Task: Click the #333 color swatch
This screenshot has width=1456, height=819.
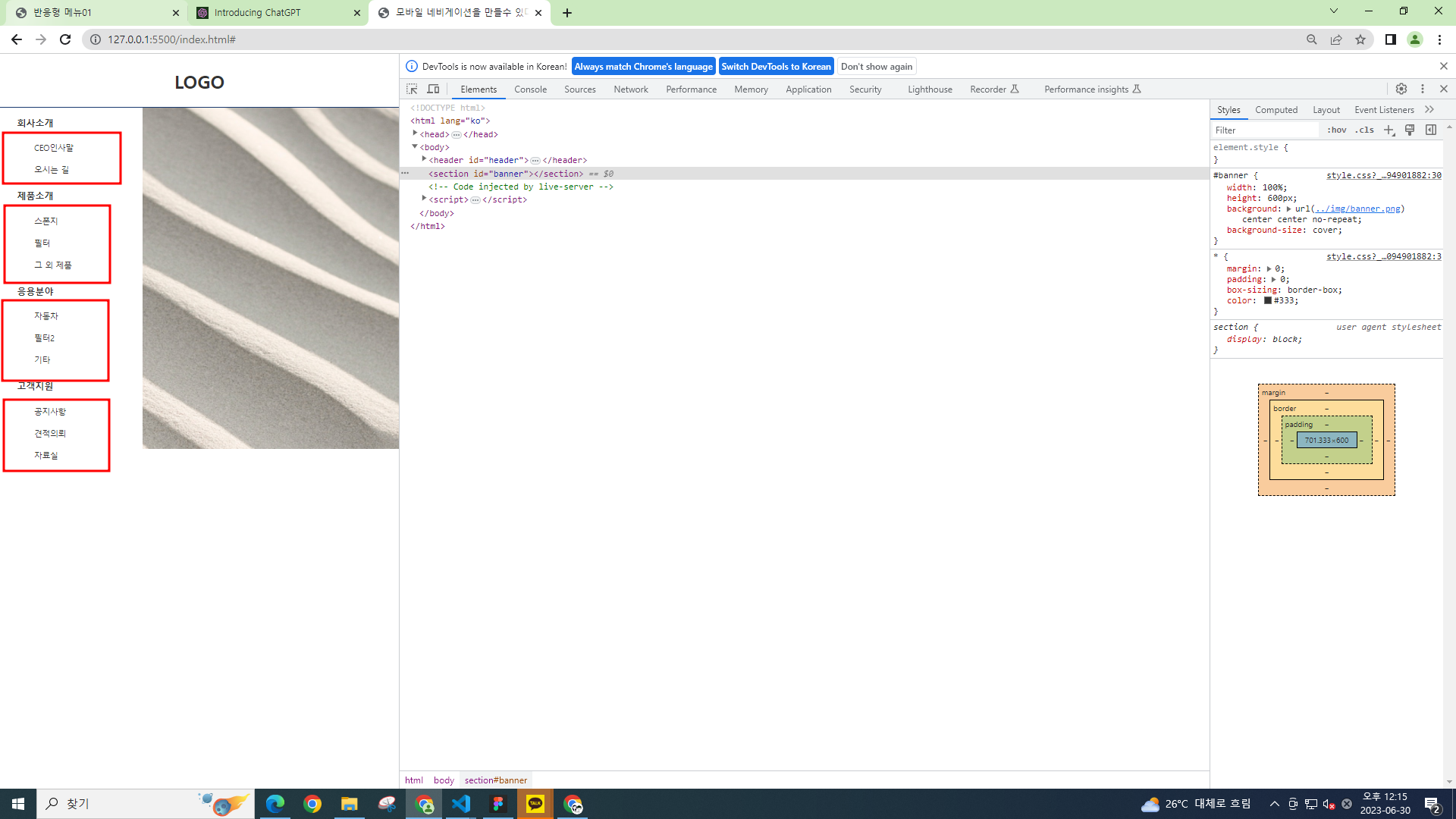Action: [1267, 300]
